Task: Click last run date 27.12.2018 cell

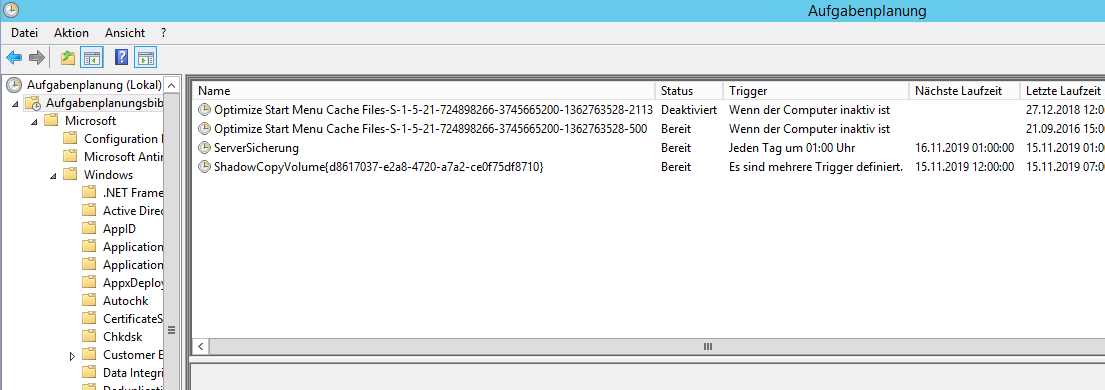Action: click(1065, 110)
